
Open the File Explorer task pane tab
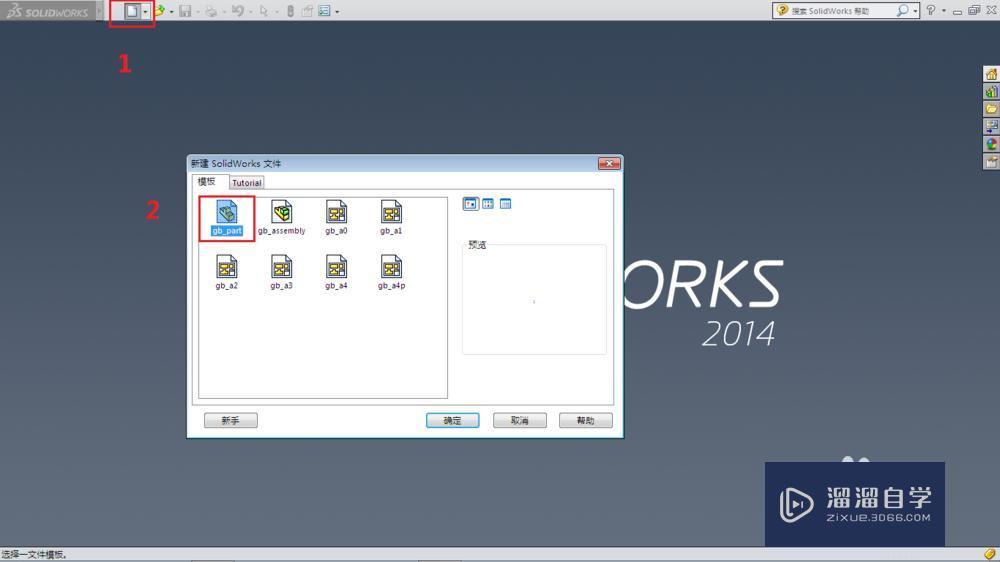coord(991,108)
